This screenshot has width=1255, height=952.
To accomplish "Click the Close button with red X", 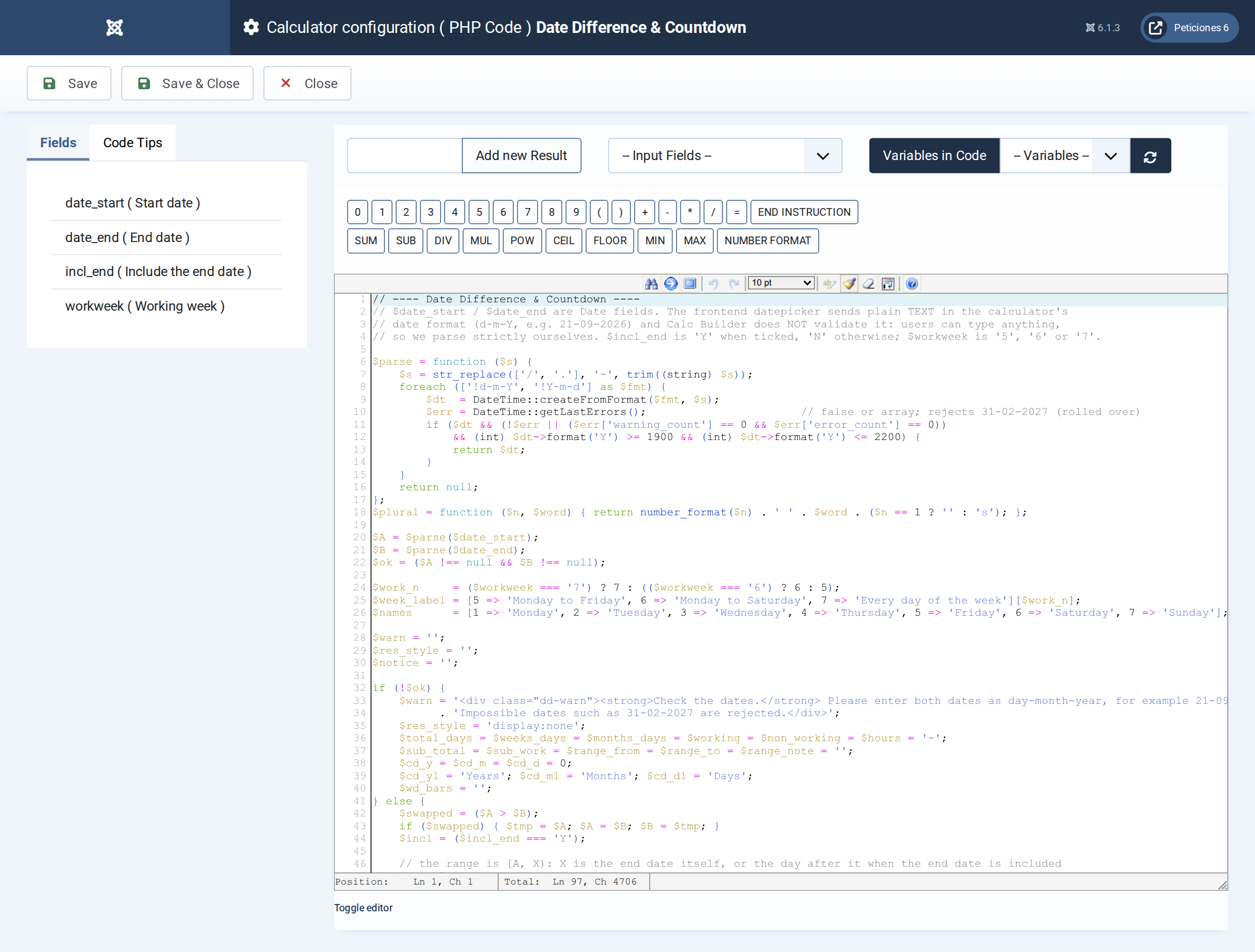I will [x=307, y=84].
